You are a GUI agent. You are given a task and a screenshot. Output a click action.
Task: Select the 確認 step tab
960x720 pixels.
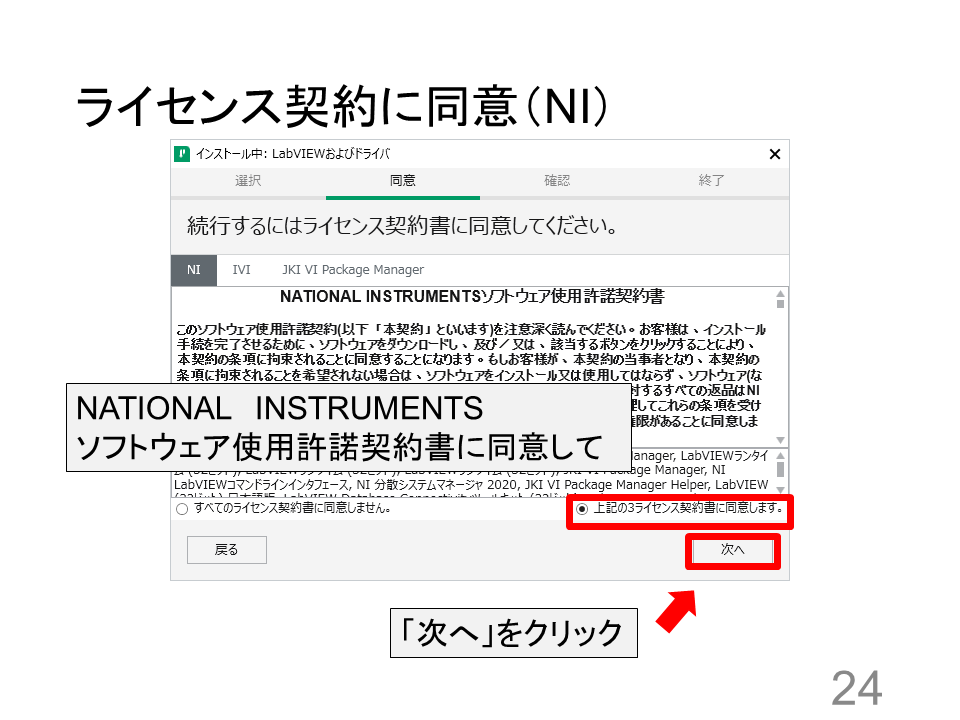(x=557, y=181)
